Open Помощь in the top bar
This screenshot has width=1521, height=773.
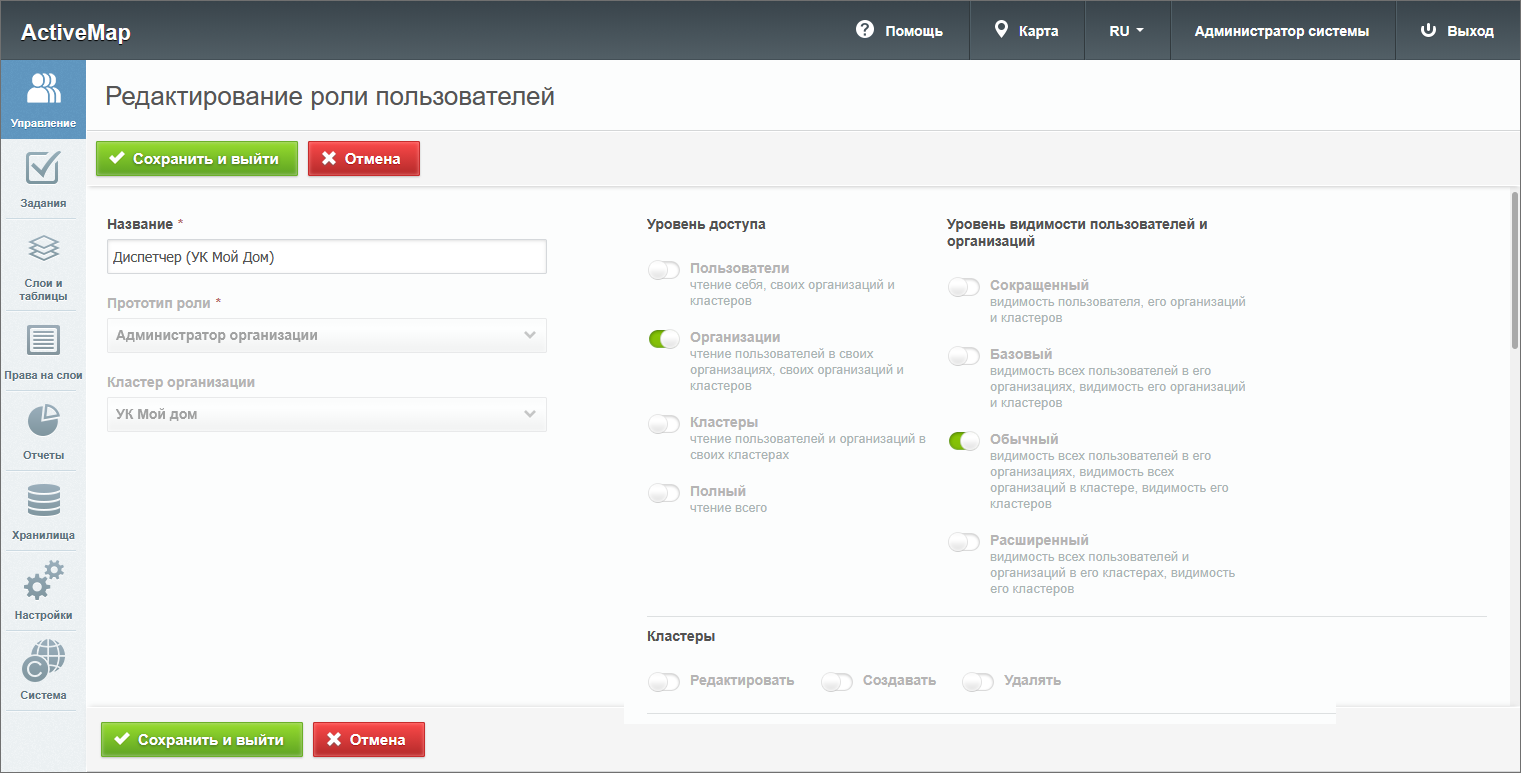tap(900, 31)
